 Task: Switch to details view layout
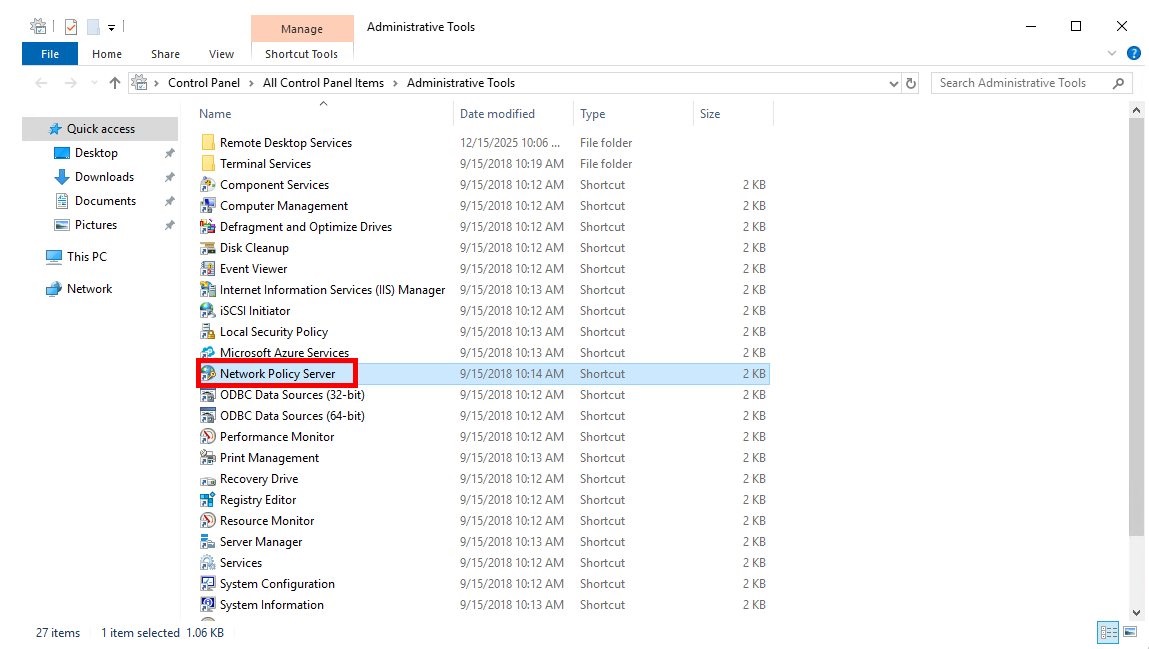click(1108, 632)
